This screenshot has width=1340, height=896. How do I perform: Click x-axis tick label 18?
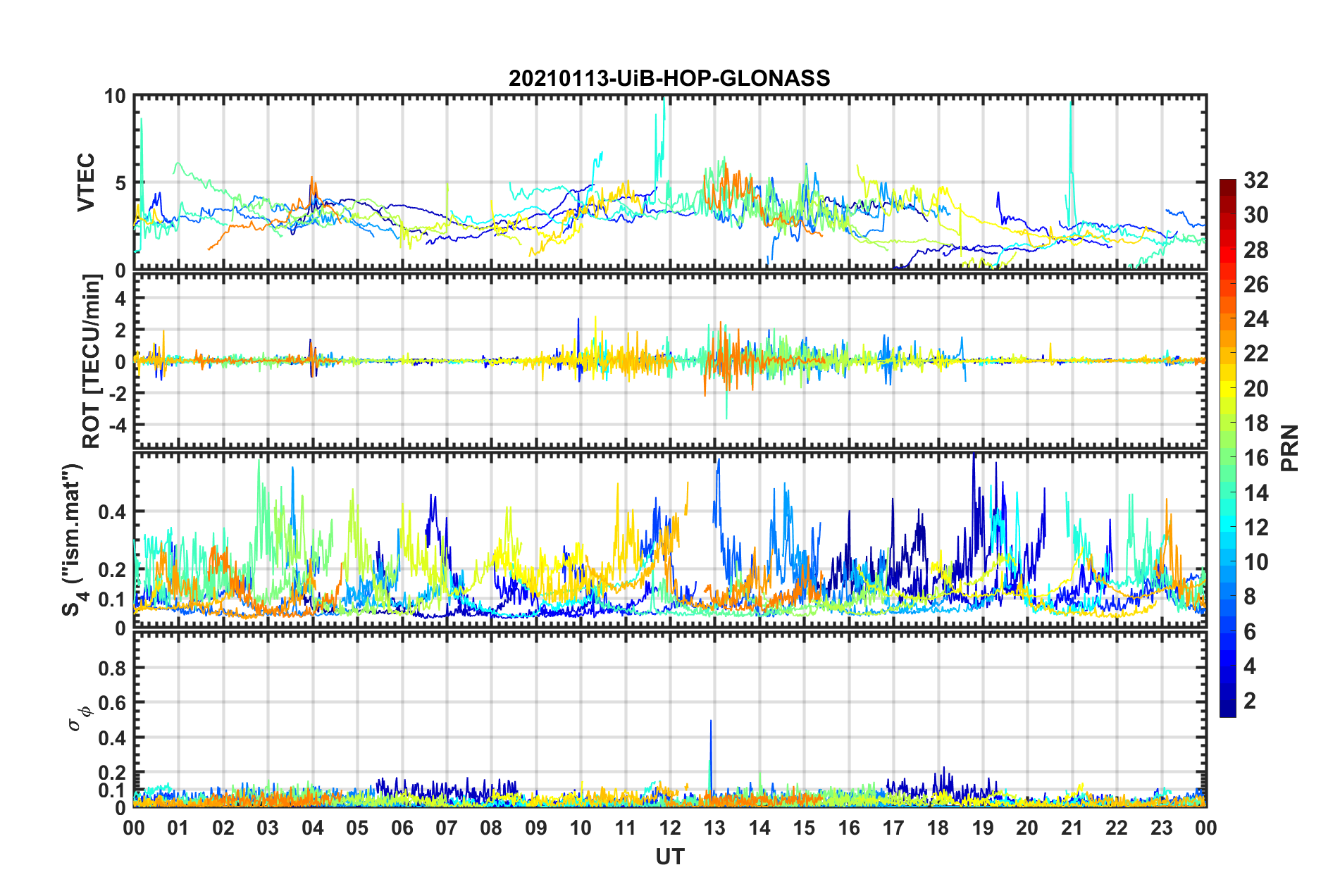tap(938, 828)
